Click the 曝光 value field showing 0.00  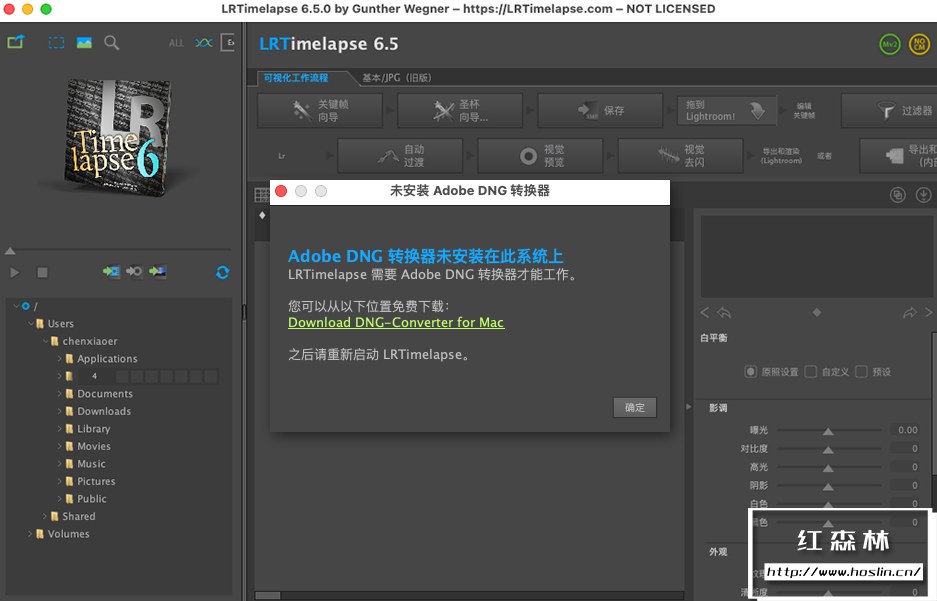[x=907, y=430]
